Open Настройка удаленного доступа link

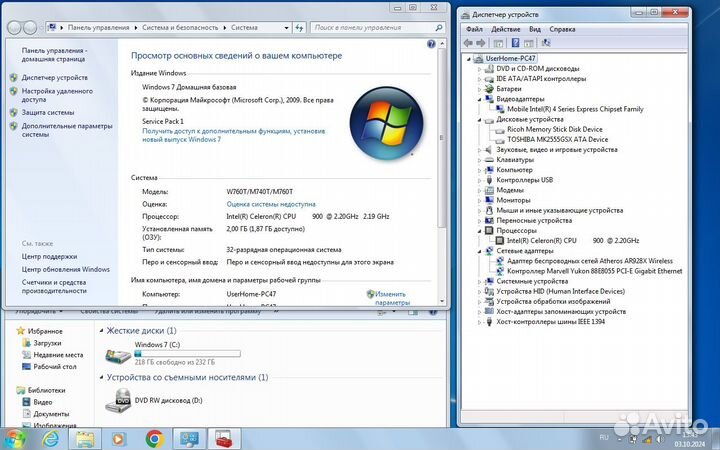click(57, 95)
